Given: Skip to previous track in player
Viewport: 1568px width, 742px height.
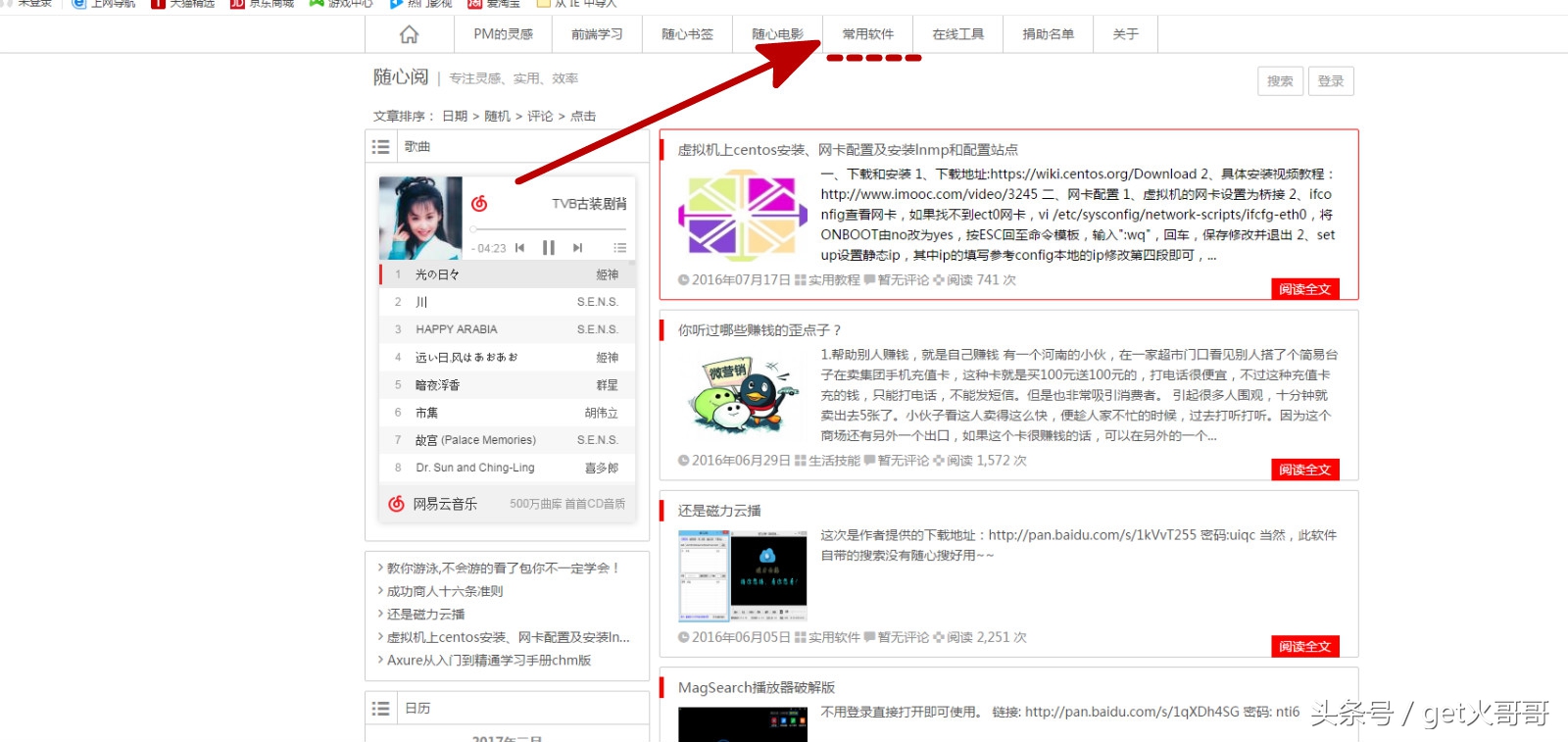Looking at the screenshot, I should [519, 248].
